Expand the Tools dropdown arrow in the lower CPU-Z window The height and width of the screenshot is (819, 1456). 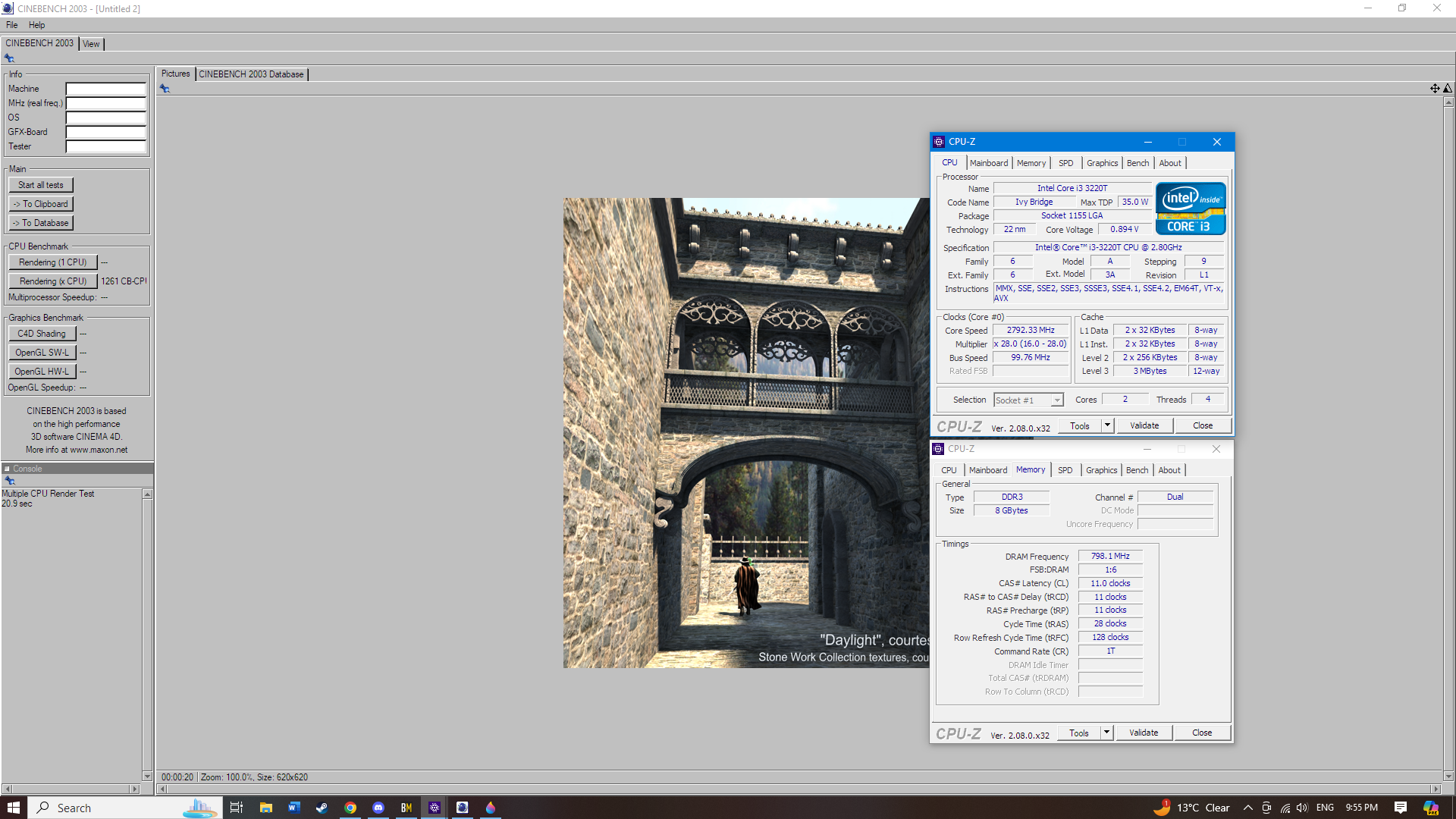click(1106, 733)
